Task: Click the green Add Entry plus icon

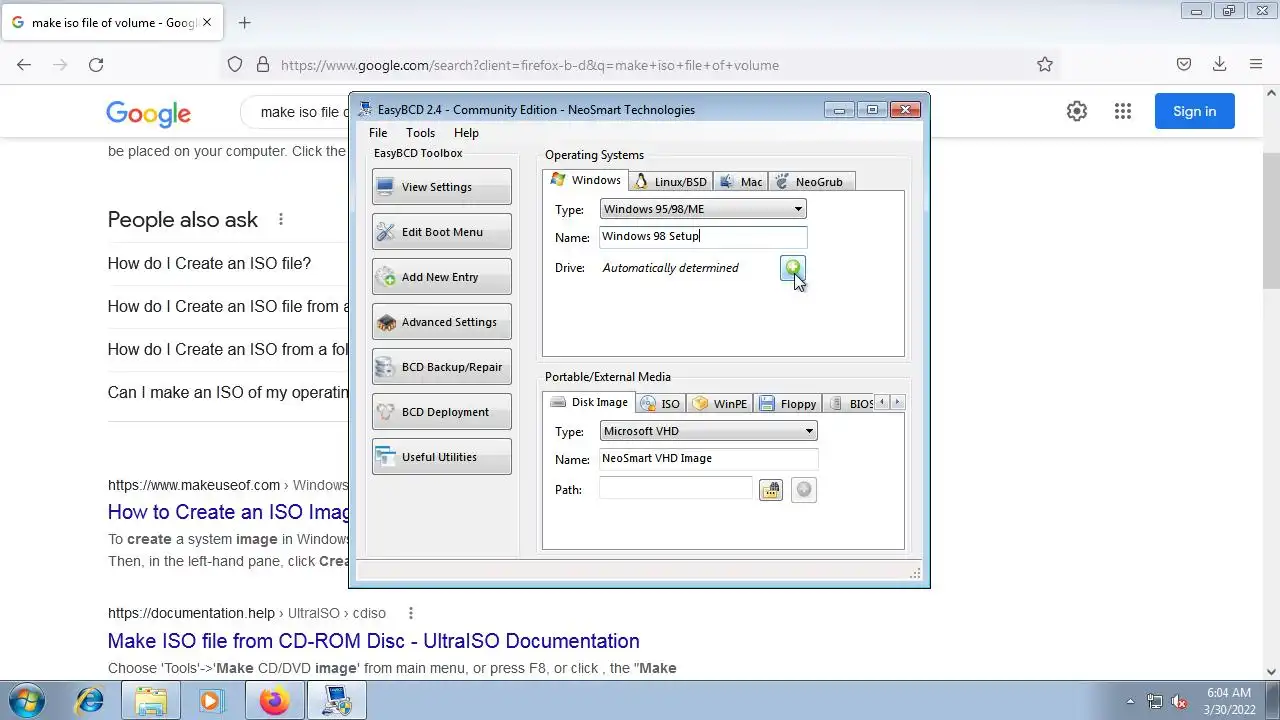Action: (792, 268)
